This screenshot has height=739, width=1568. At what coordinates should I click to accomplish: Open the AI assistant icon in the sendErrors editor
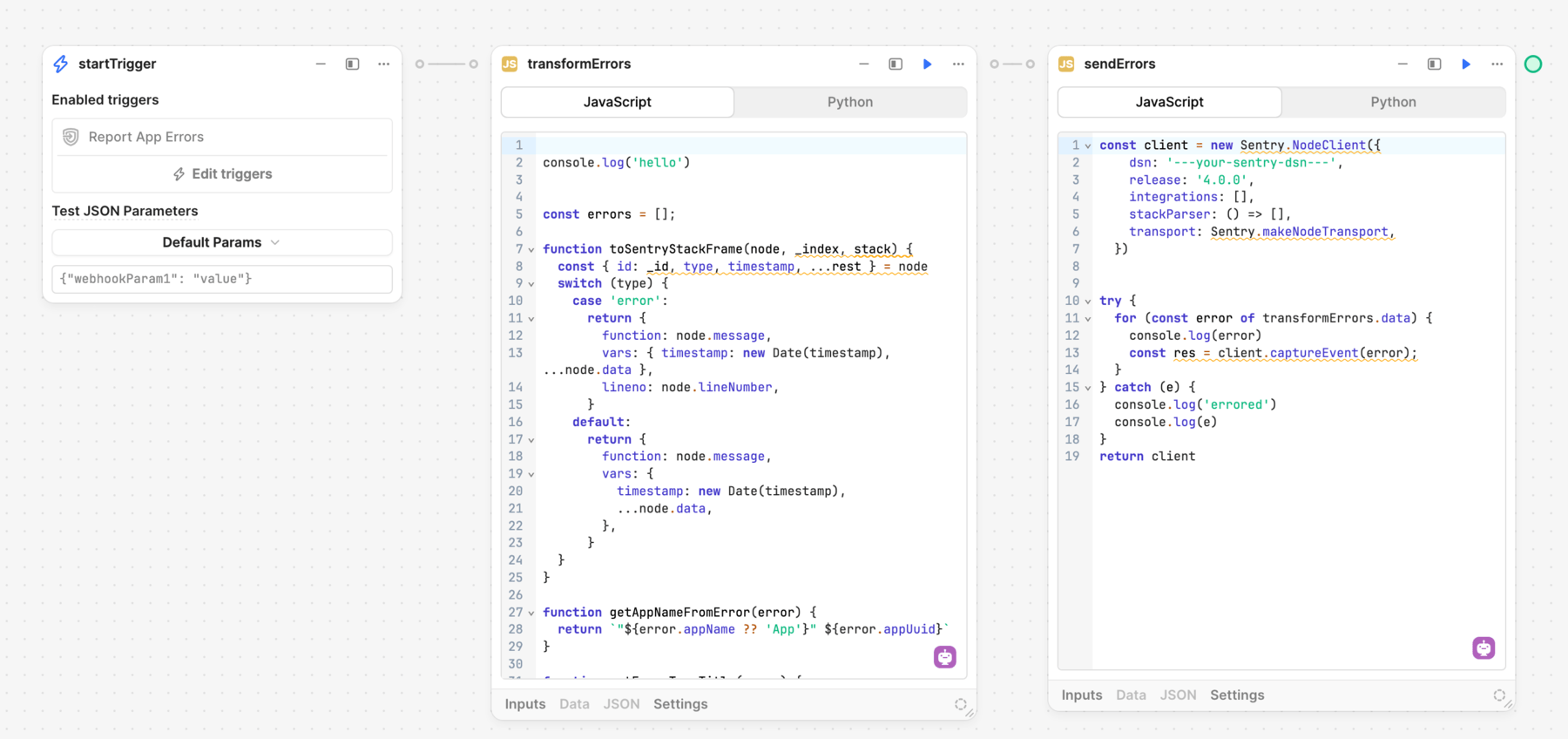(x=1484, y=647)
